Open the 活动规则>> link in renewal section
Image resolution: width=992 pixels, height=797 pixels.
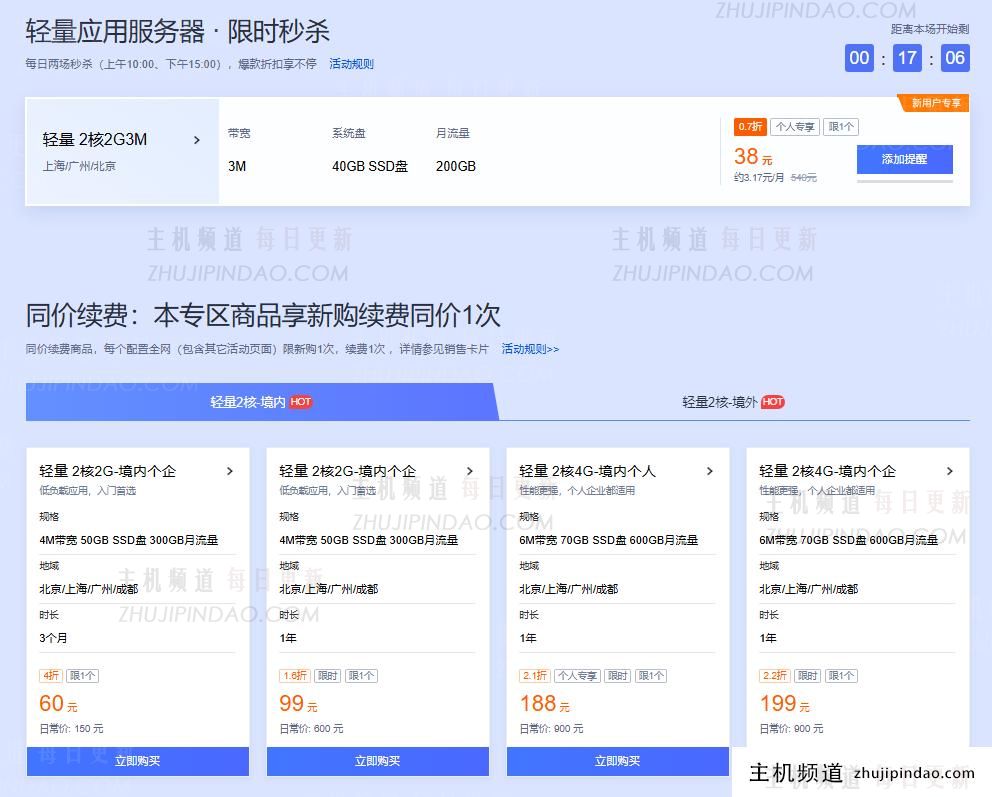530,349
